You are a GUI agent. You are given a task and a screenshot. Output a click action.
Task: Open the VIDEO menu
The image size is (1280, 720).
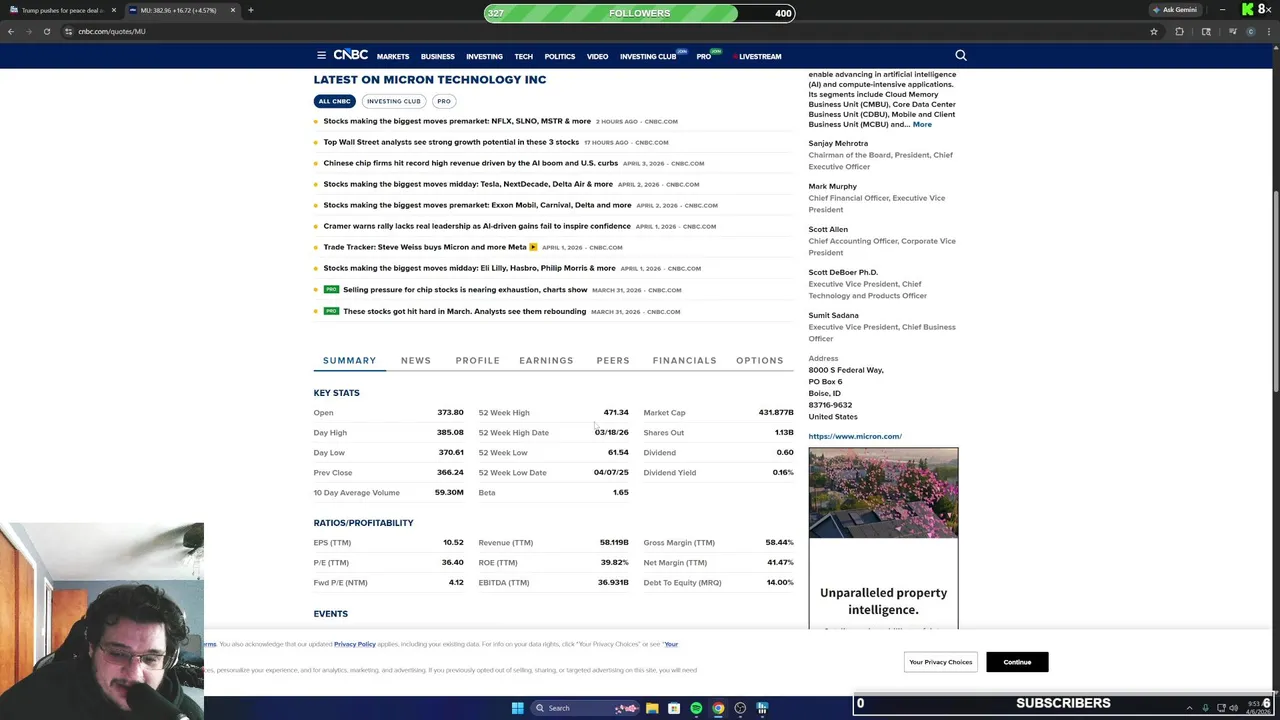point(598,57)
